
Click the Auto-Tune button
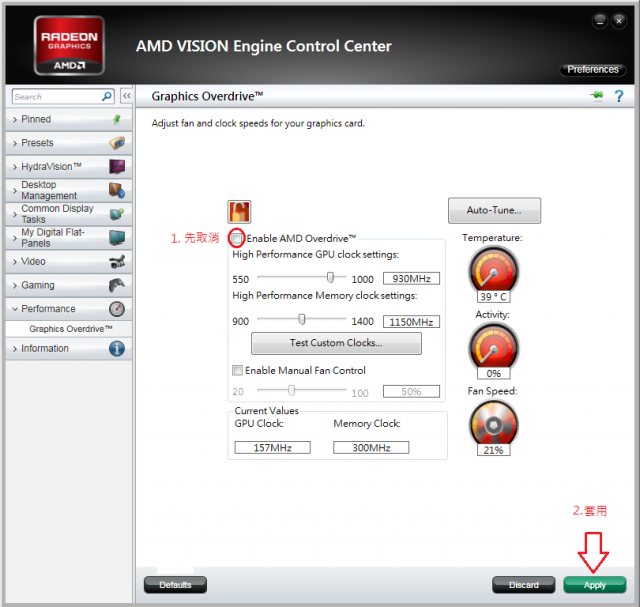[494, 211]
